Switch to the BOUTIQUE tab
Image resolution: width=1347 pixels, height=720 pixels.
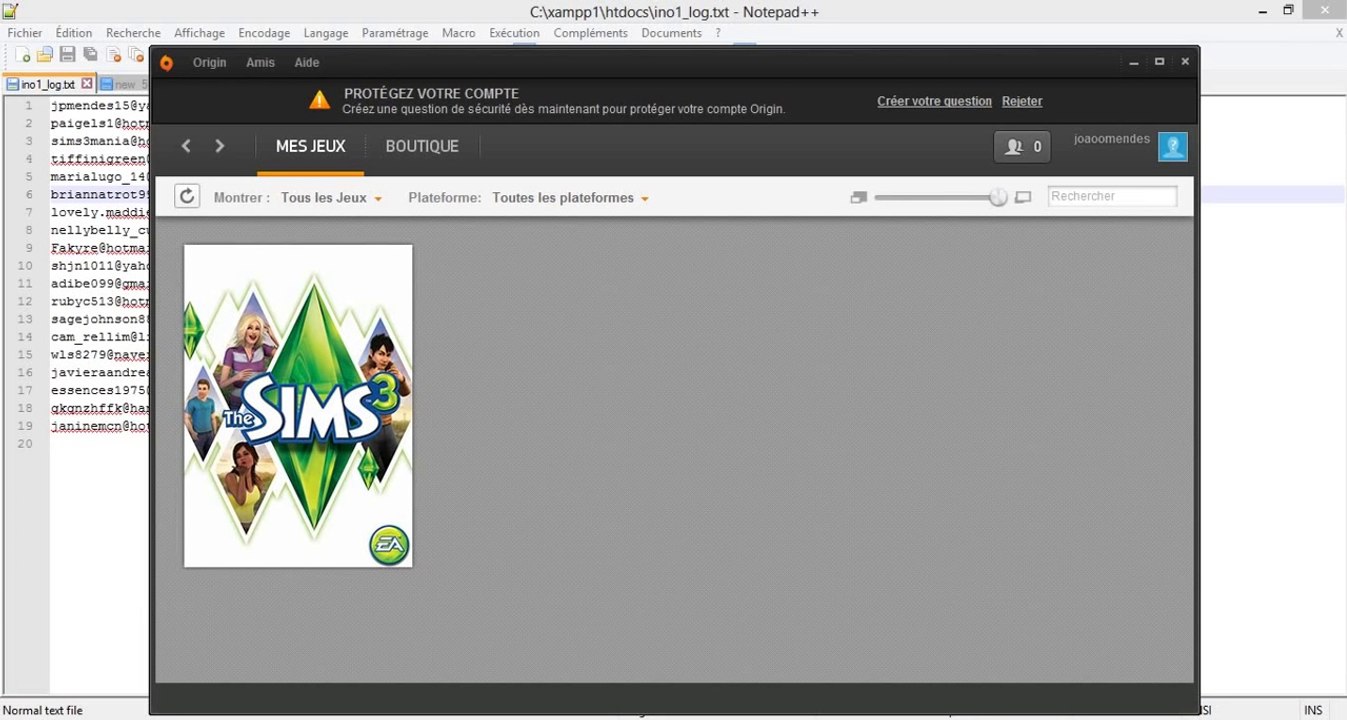pos(422,146)
